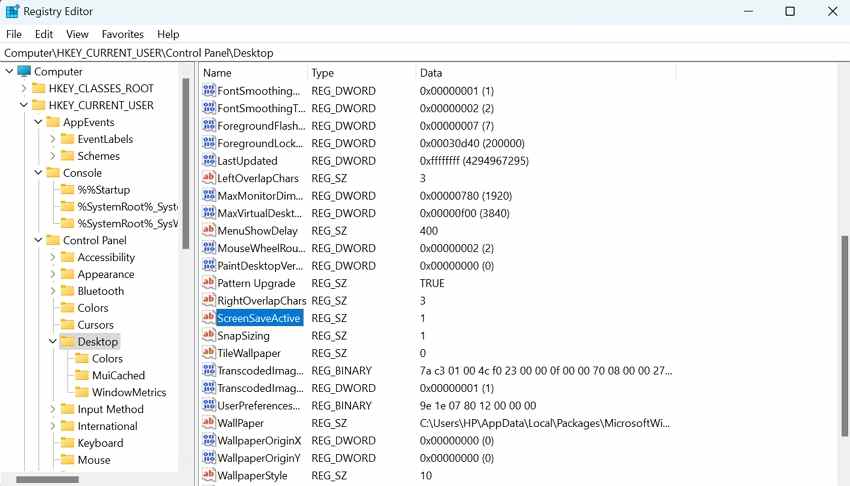The height and width of the screenshot is (486, 850).
Task: Expand the Appearance key arrow
Action: point(53,274)
